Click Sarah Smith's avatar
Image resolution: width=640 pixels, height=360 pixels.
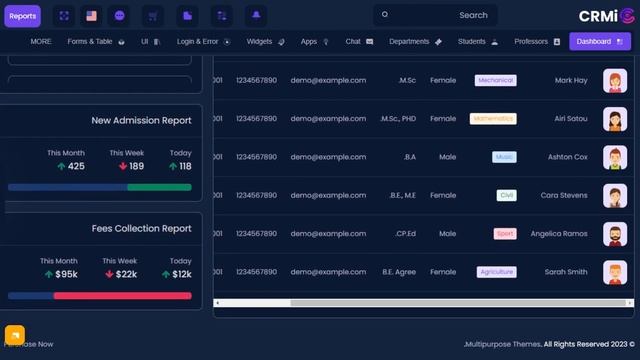(615, 272)
